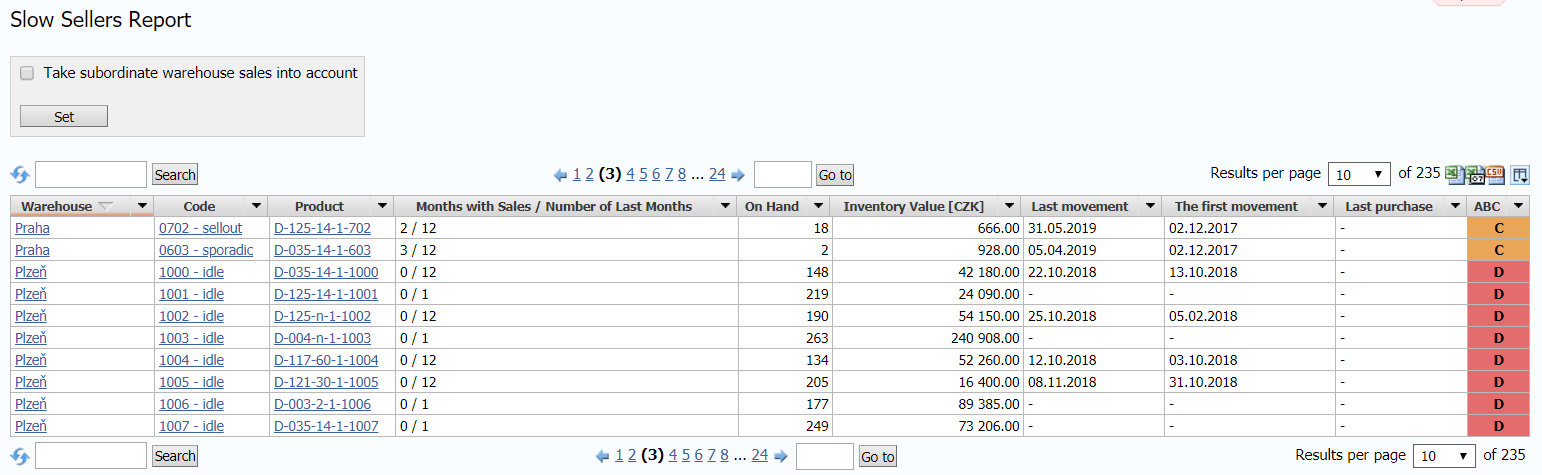Screen dimensions: 1542x475
Task: Export the report as CSV
Action: point(1496,175)
